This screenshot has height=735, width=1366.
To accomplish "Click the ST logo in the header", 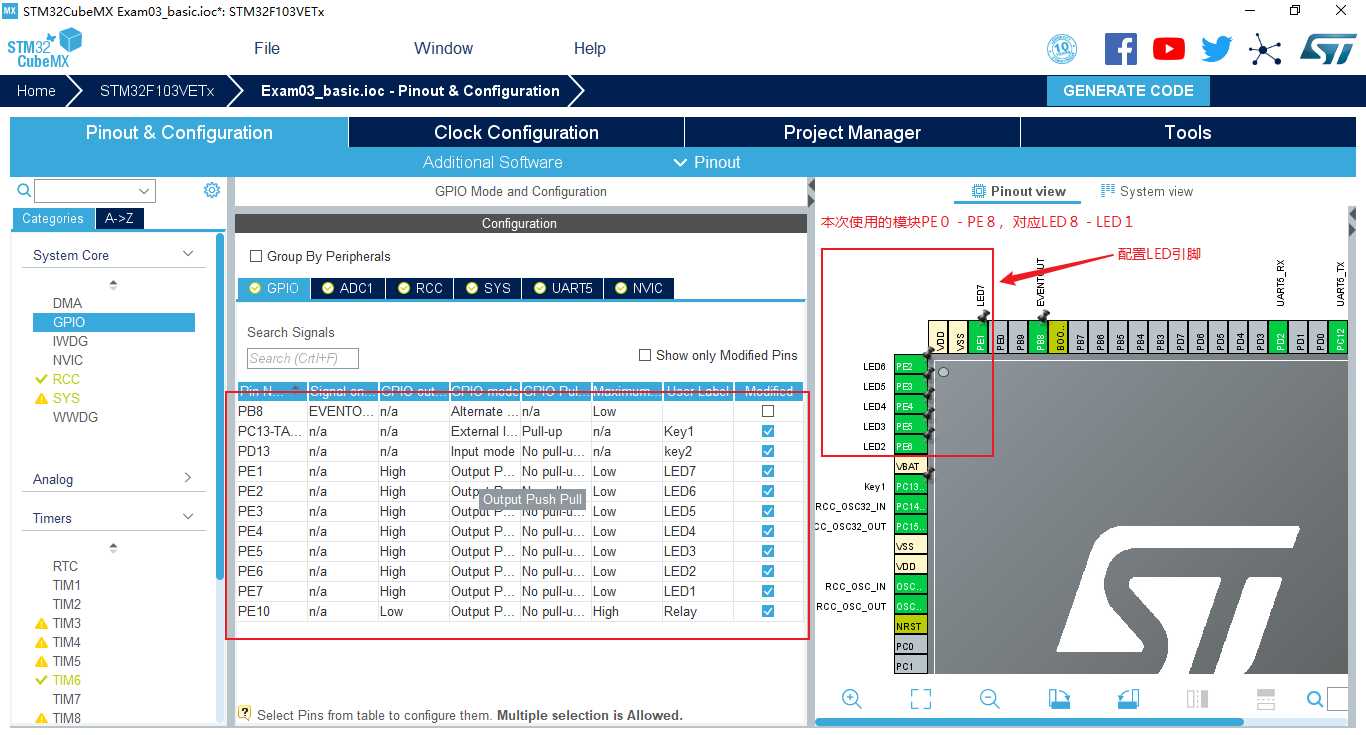I will click(1327, 48).
